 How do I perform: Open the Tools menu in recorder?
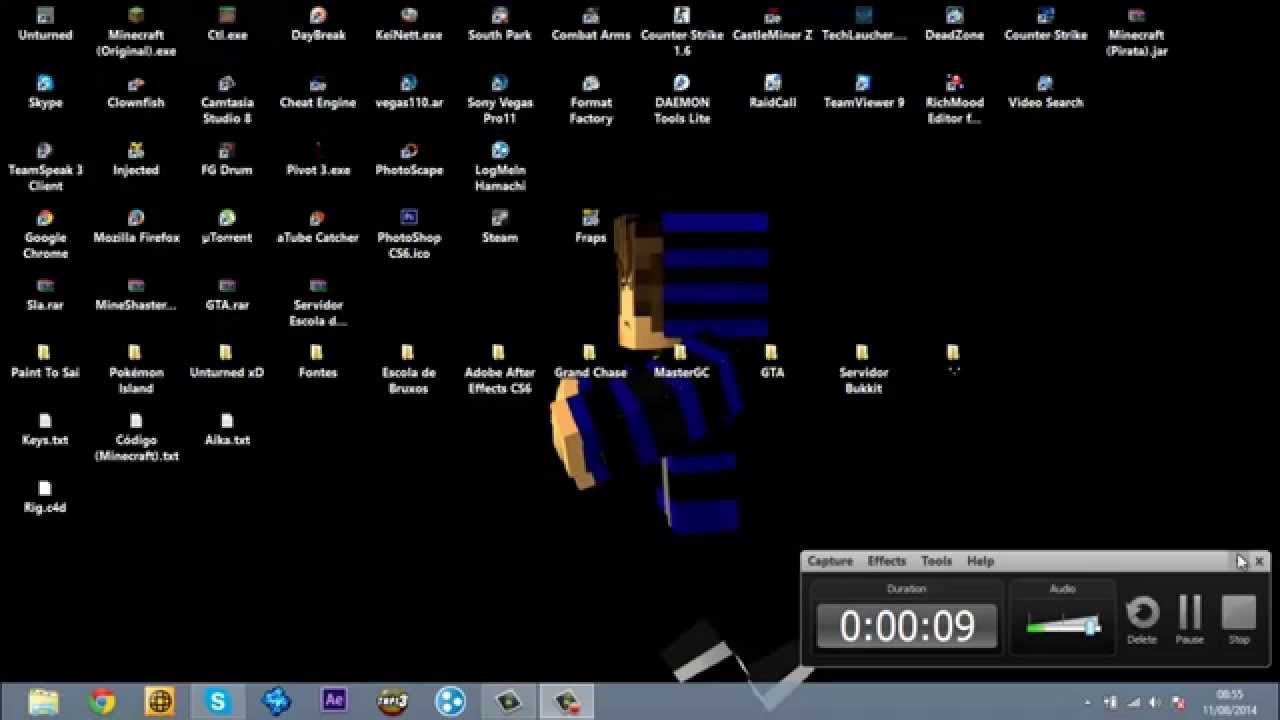click(x=936, y=561)
